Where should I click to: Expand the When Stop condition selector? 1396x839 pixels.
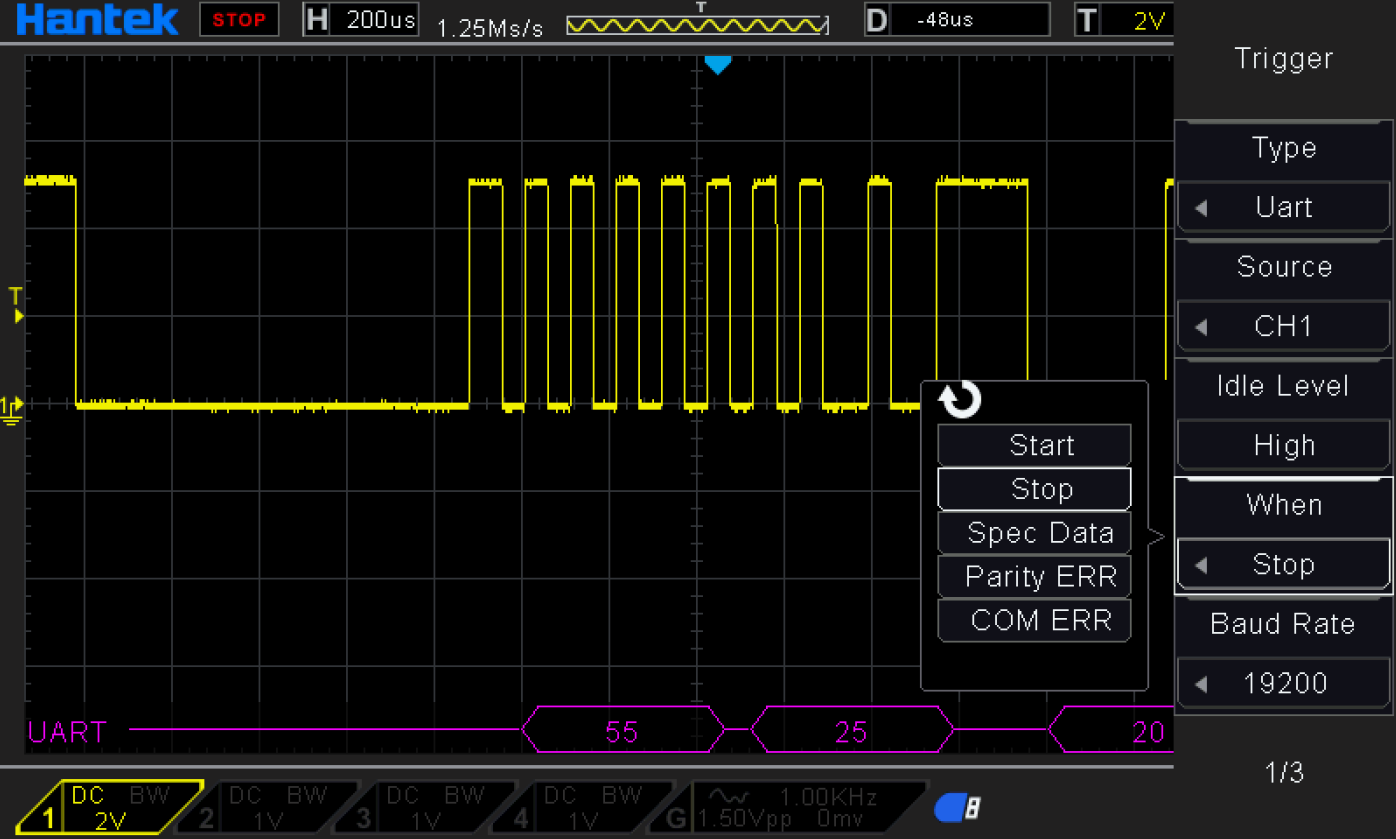(1283, 564)
